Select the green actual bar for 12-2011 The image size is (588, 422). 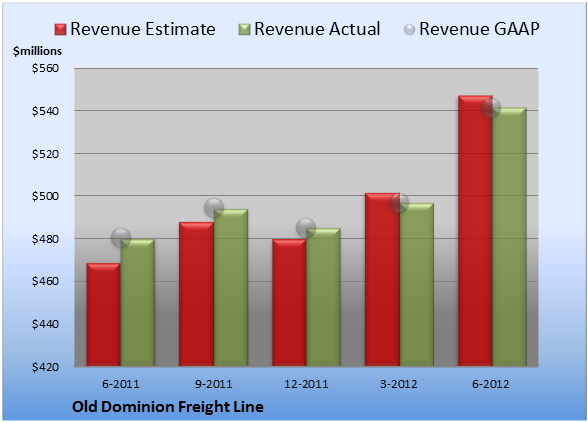tap(323, 297)
